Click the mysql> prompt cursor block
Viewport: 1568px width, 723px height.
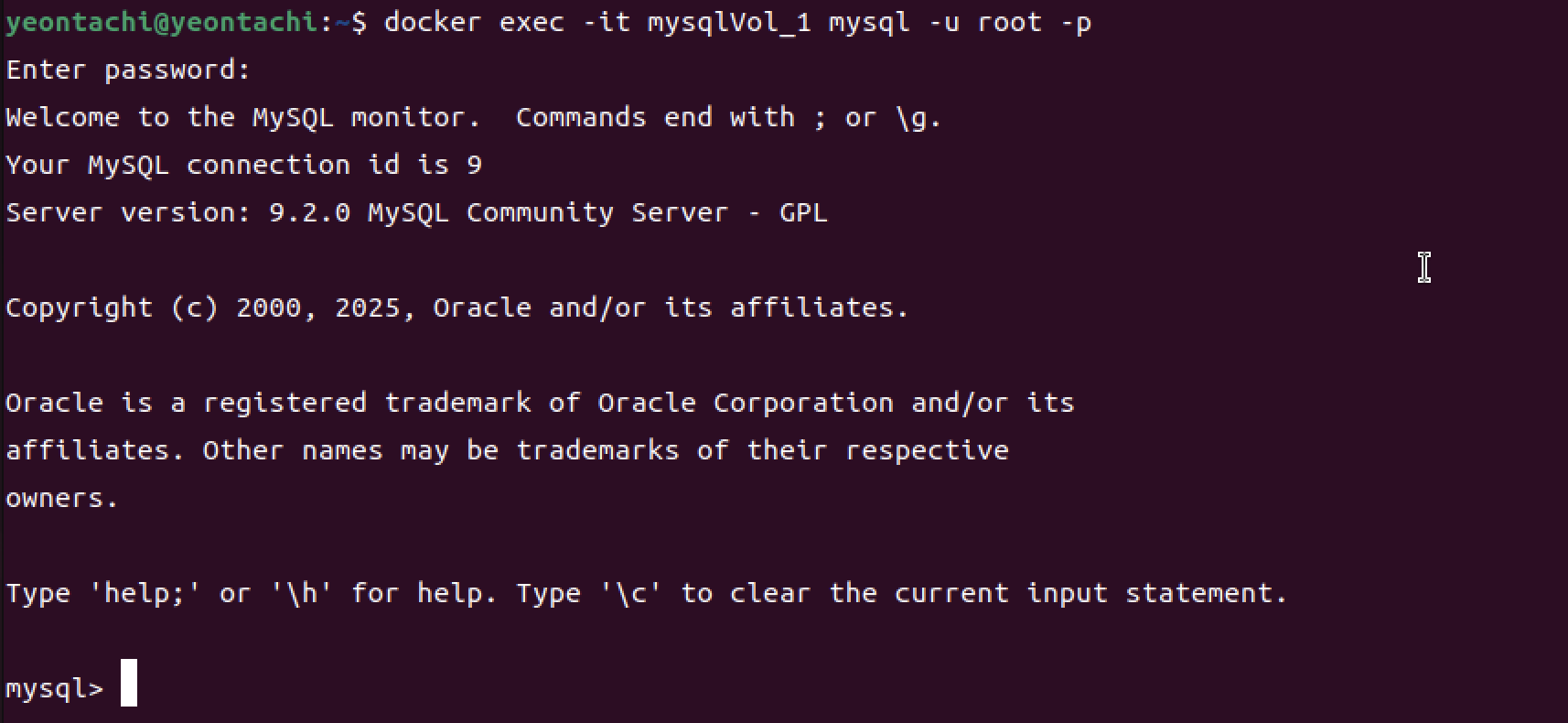129,683
